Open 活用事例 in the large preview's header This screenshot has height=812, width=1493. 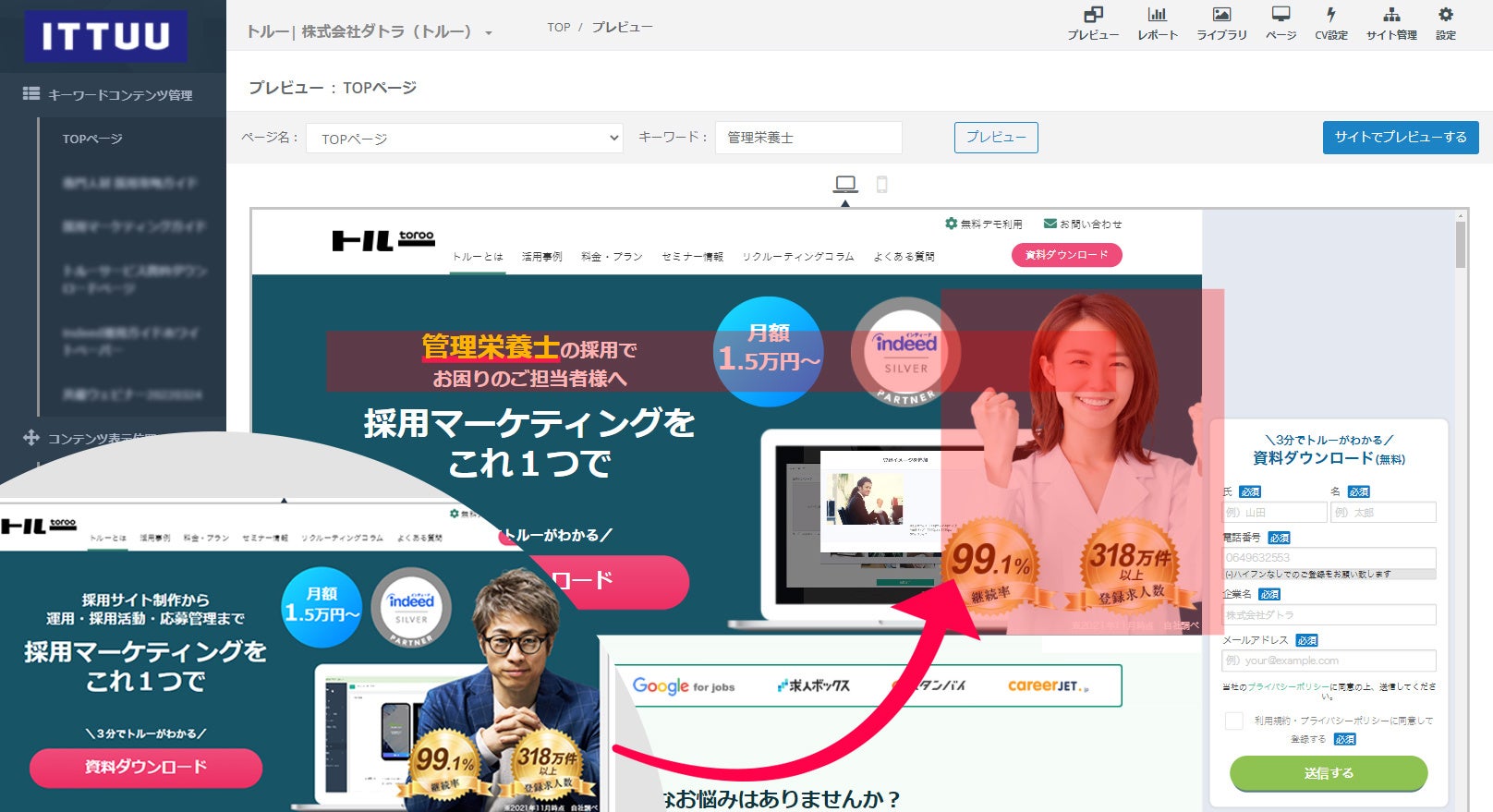pyautogui.click(x=541, y=257)
